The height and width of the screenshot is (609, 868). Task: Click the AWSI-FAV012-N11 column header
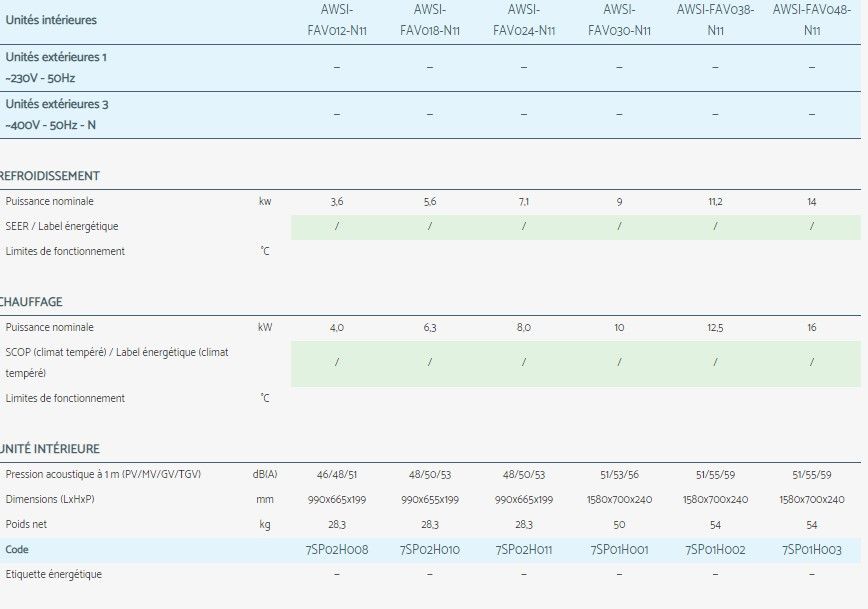click(336, 20)
